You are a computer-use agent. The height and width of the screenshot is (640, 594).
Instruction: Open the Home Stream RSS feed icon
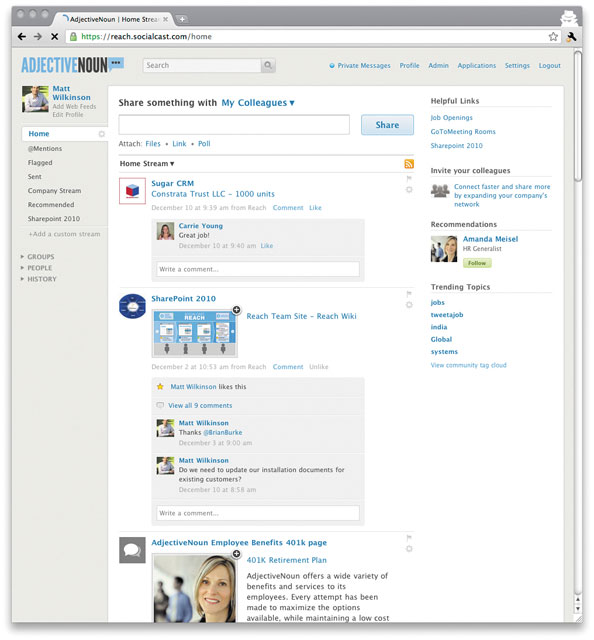[x=409, y=164]
